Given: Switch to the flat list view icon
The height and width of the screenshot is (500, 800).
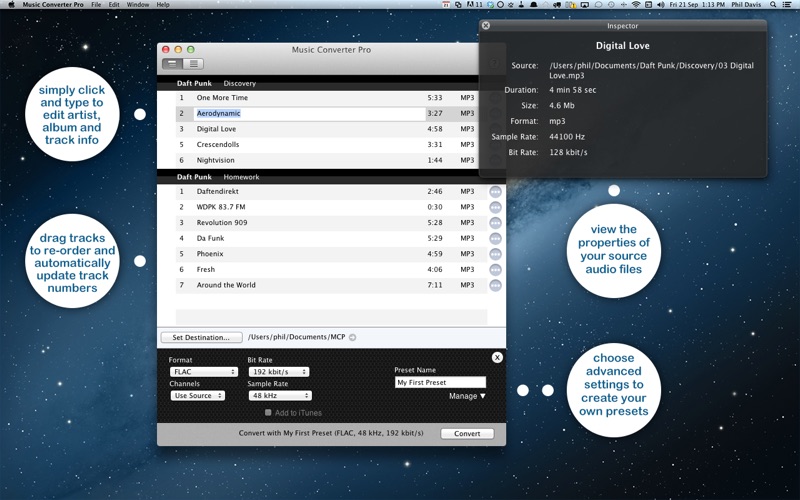Looking at the screenshot, I should click(x=192, y=64).
